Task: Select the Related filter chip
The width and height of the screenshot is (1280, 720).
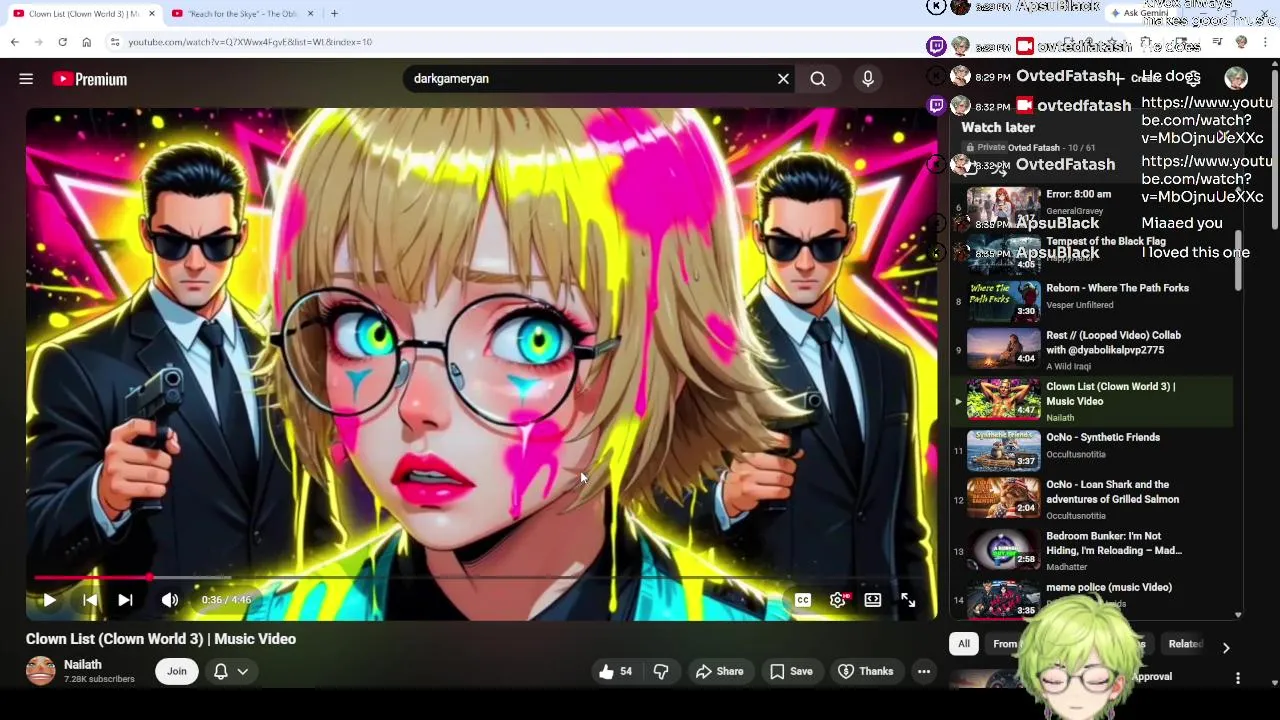Action: pos(1186,644)
